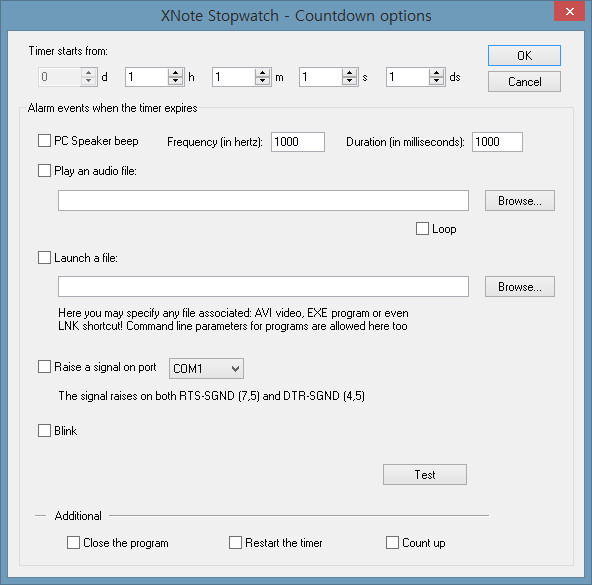Increase the hours value with up arrow

[x=176, y=73]
